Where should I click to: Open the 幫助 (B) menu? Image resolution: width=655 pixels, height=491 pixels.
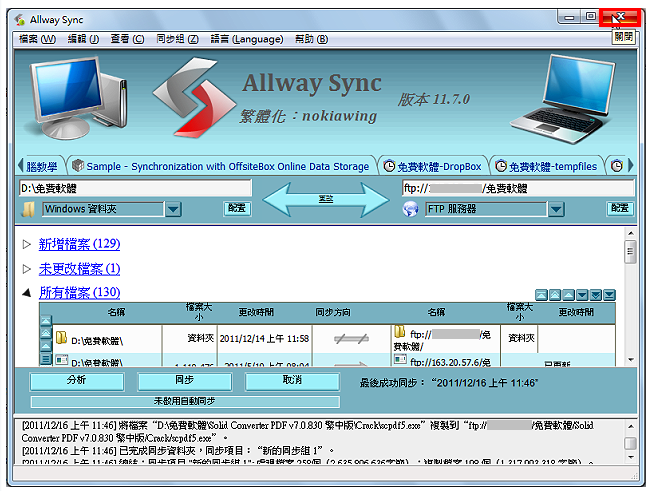311,39
